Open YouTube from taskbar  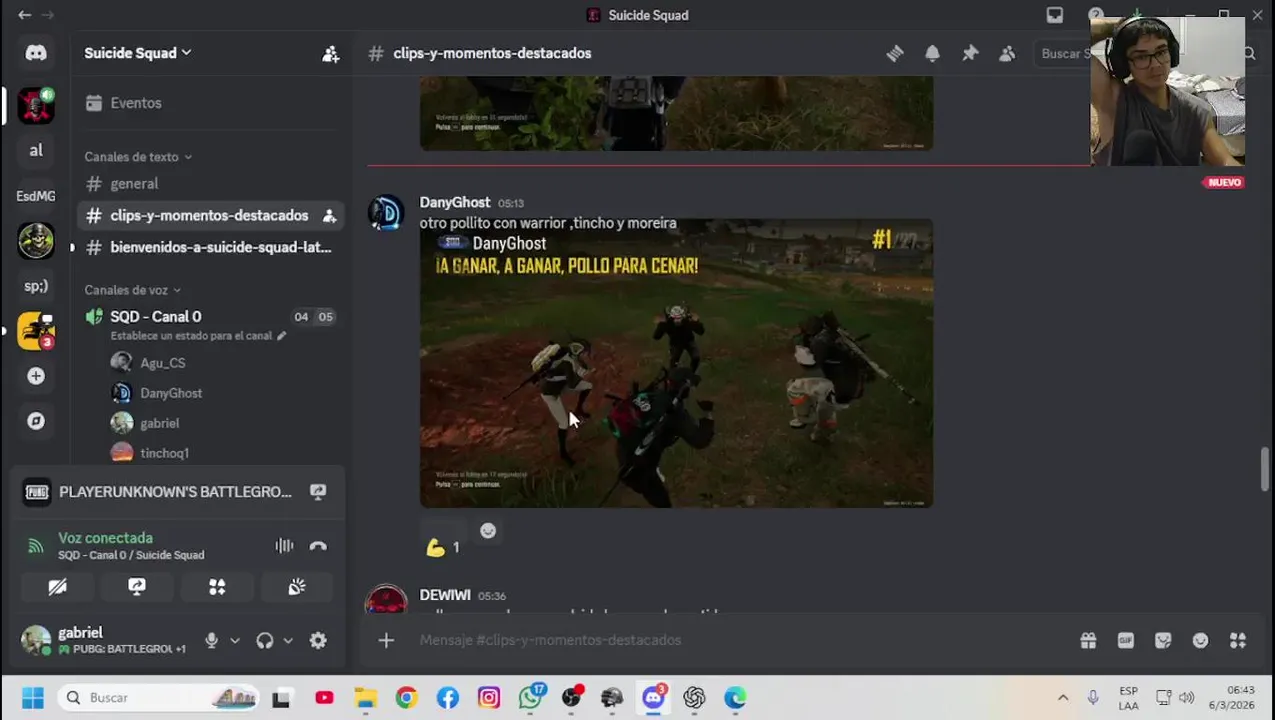point(324,698)
